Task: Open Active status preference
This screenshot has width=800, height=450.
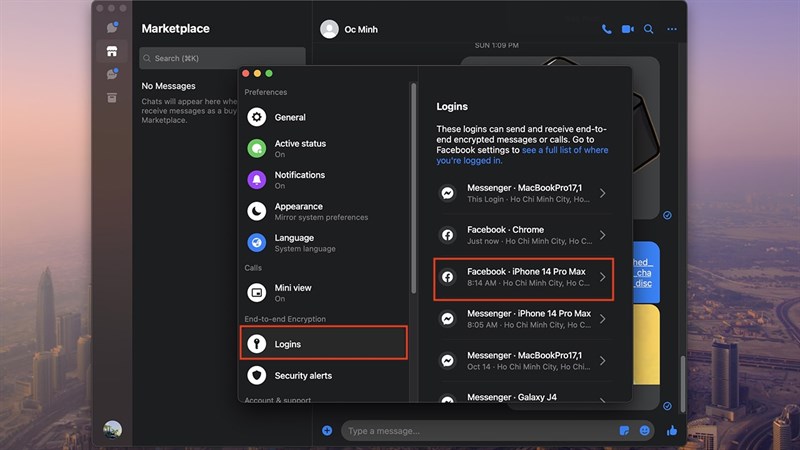Action: click(x=300, y=148)
